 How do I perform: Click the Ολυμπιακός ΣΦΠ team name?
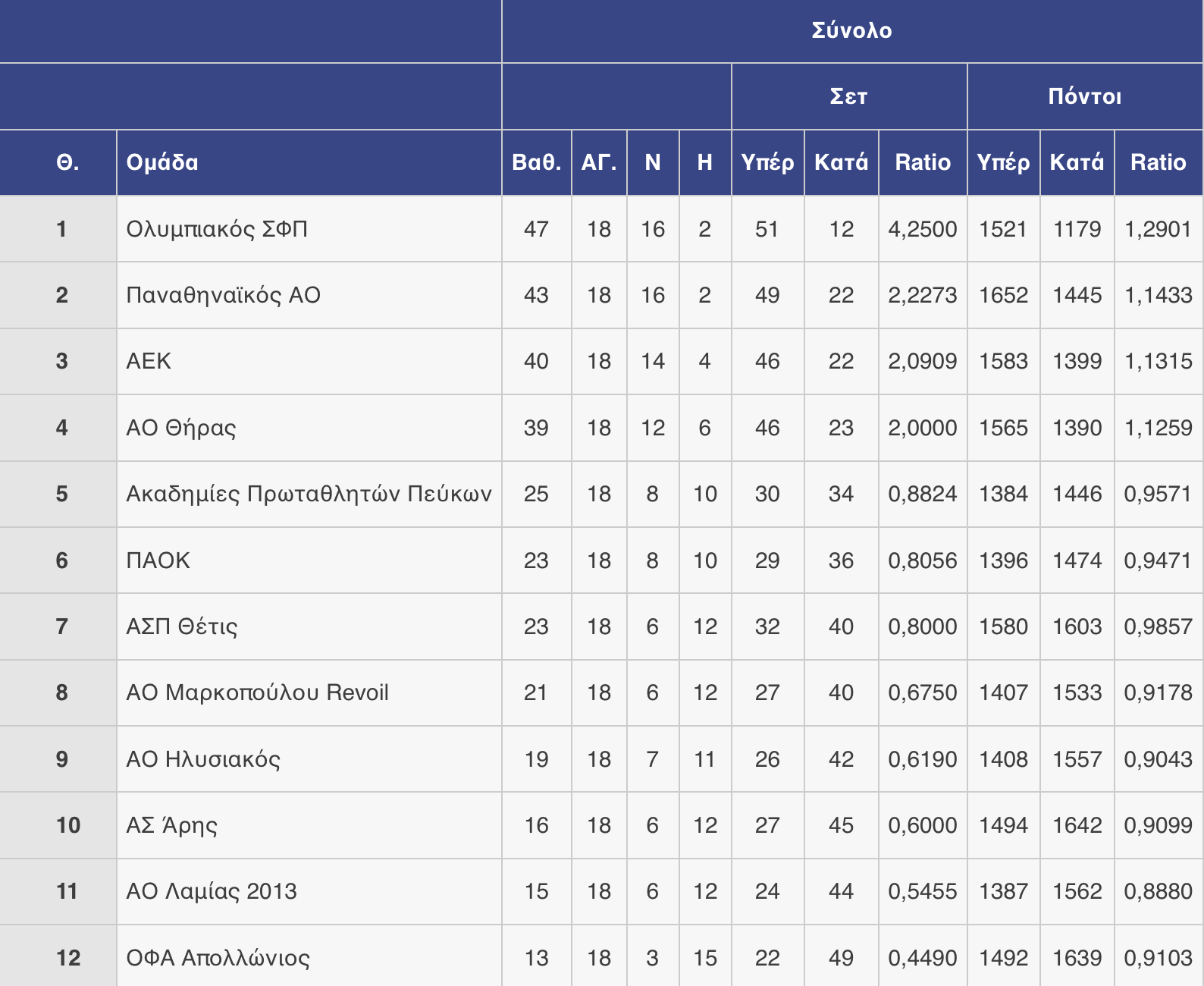tap(217, 229)
